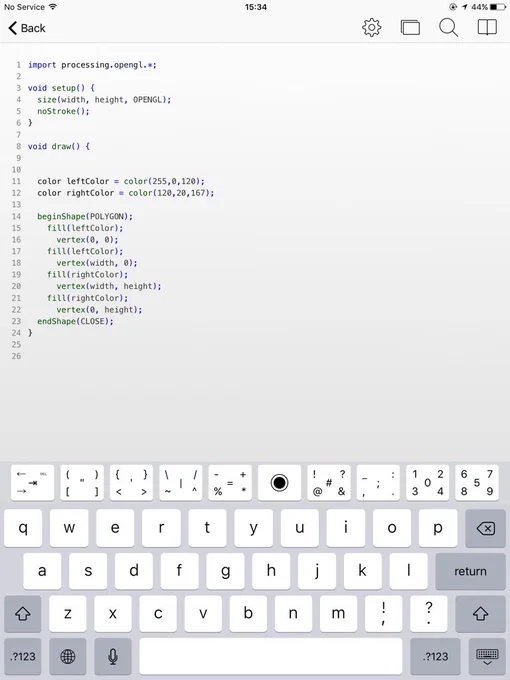Tap the hash and ampersand symbols key
Screen dimensions: 510x680
tap(329, 483)
